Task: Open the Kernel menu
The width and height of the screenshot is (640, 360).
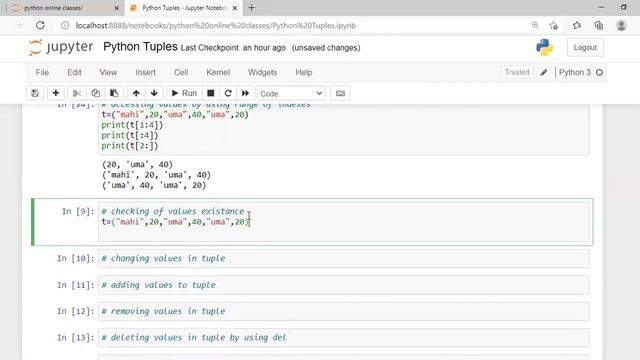Action: [218, 72]
